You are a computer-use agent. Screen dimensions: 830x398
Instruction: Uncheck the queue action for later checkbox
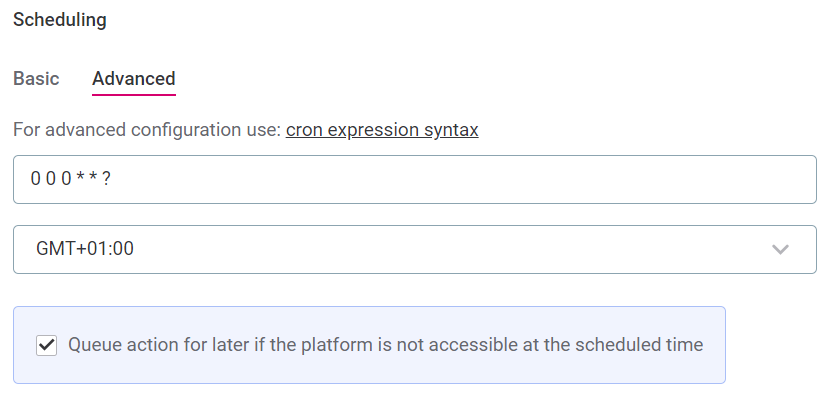click(x=47, y=346)
